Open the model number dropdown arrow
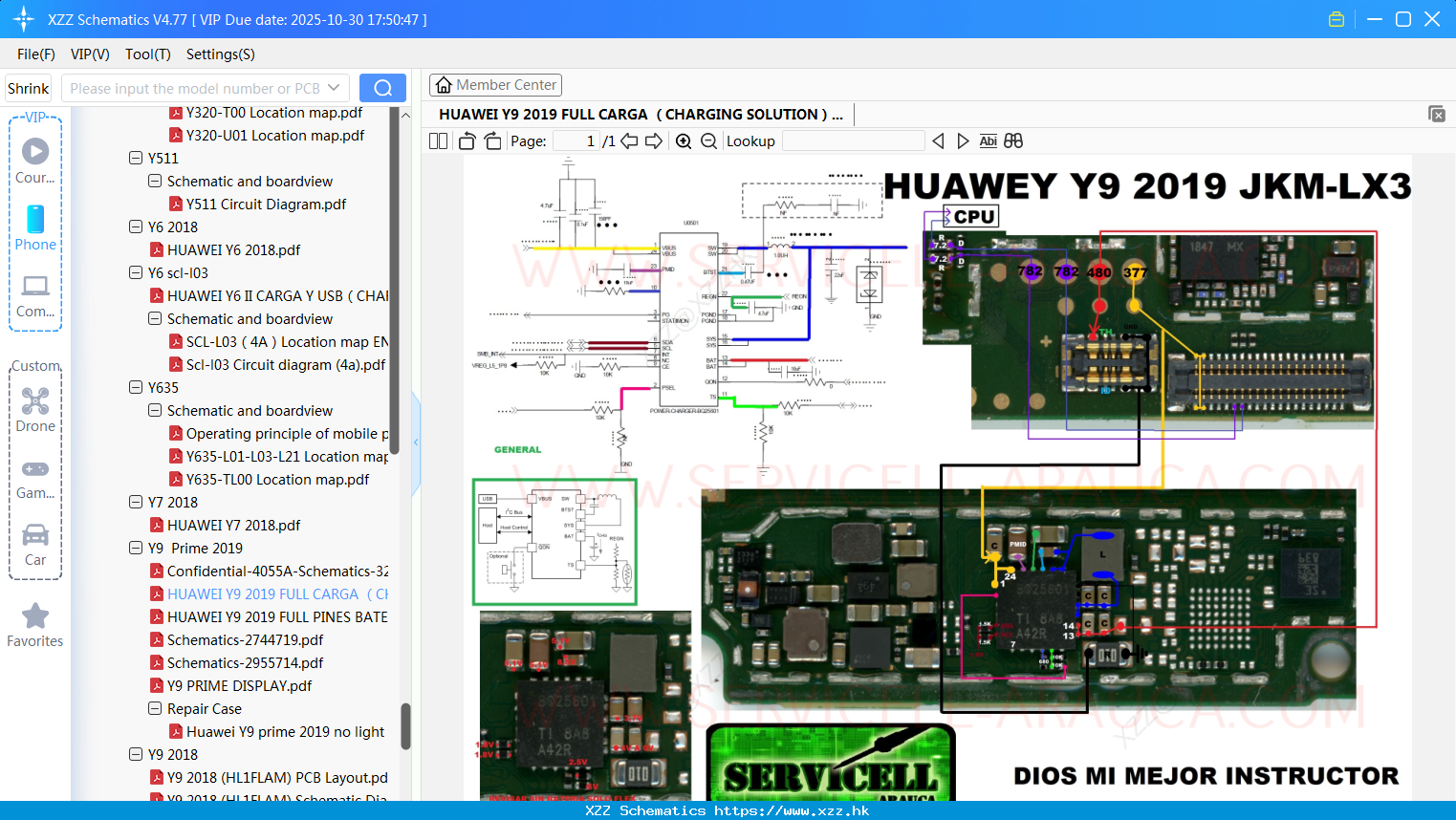This screenshot has height=820, width=1456. (334, 88)
